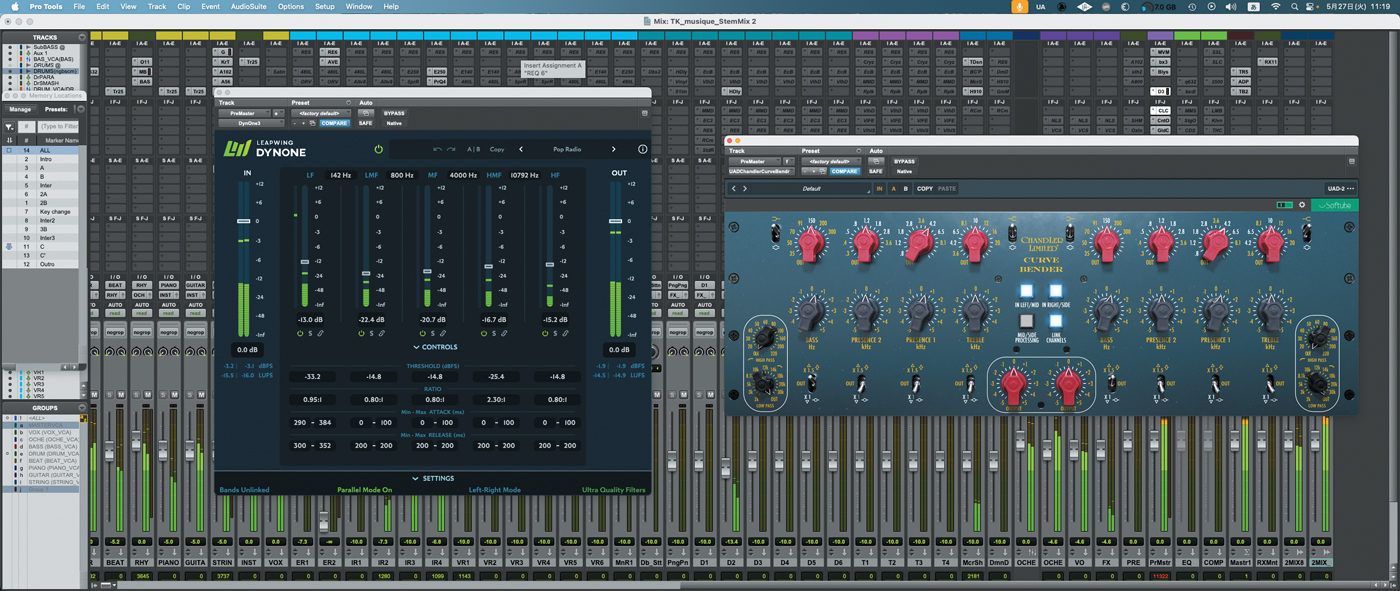Toggle LINK CHANNELS button

[1055, 321]
